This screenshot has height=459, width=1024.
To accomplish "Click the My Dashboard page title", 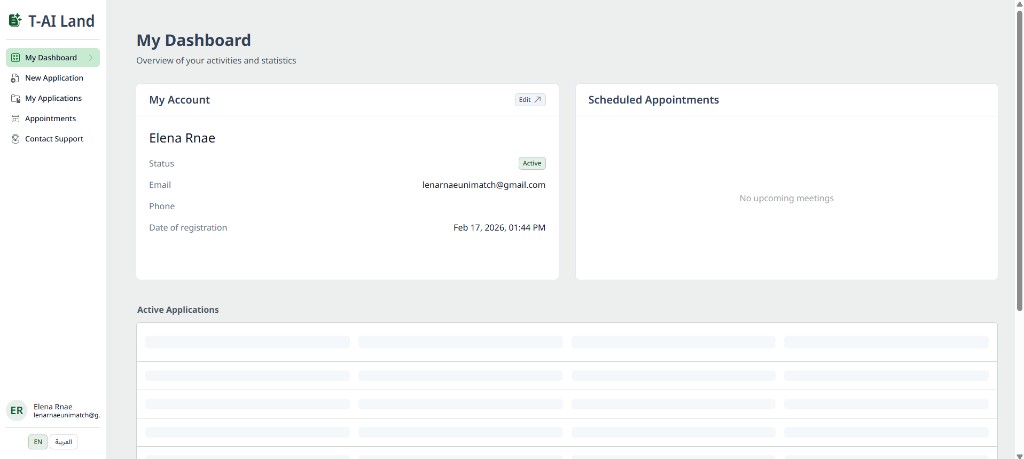I will (193, 40).
